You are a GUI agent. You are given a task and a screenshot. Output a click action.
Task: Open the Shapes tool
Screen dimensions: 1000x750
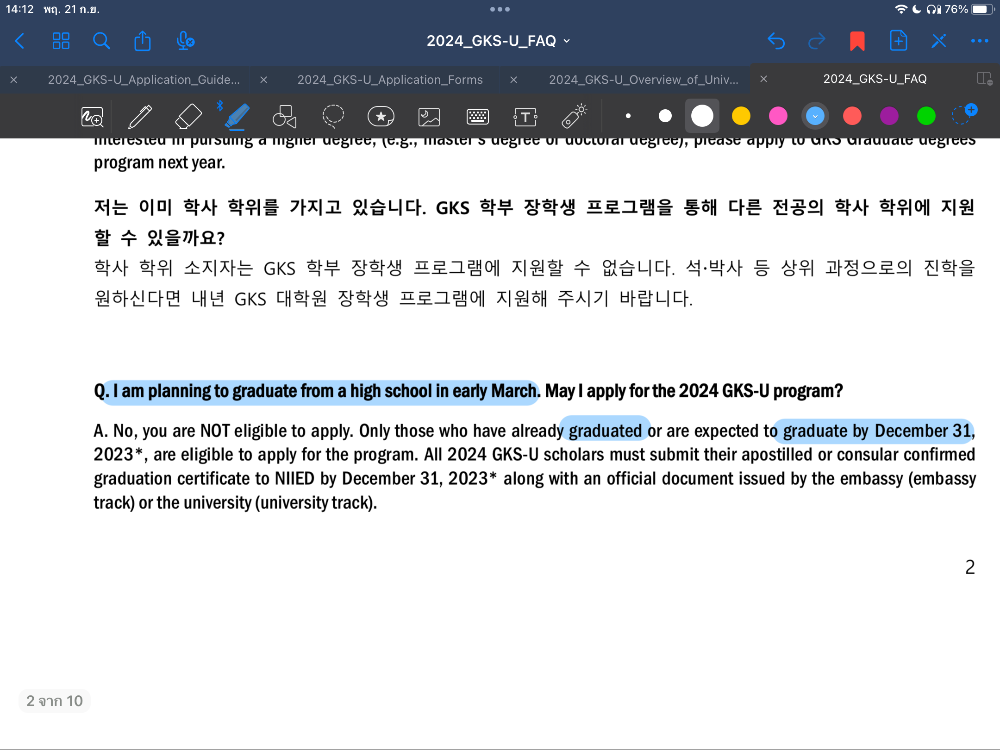[284, 116]
